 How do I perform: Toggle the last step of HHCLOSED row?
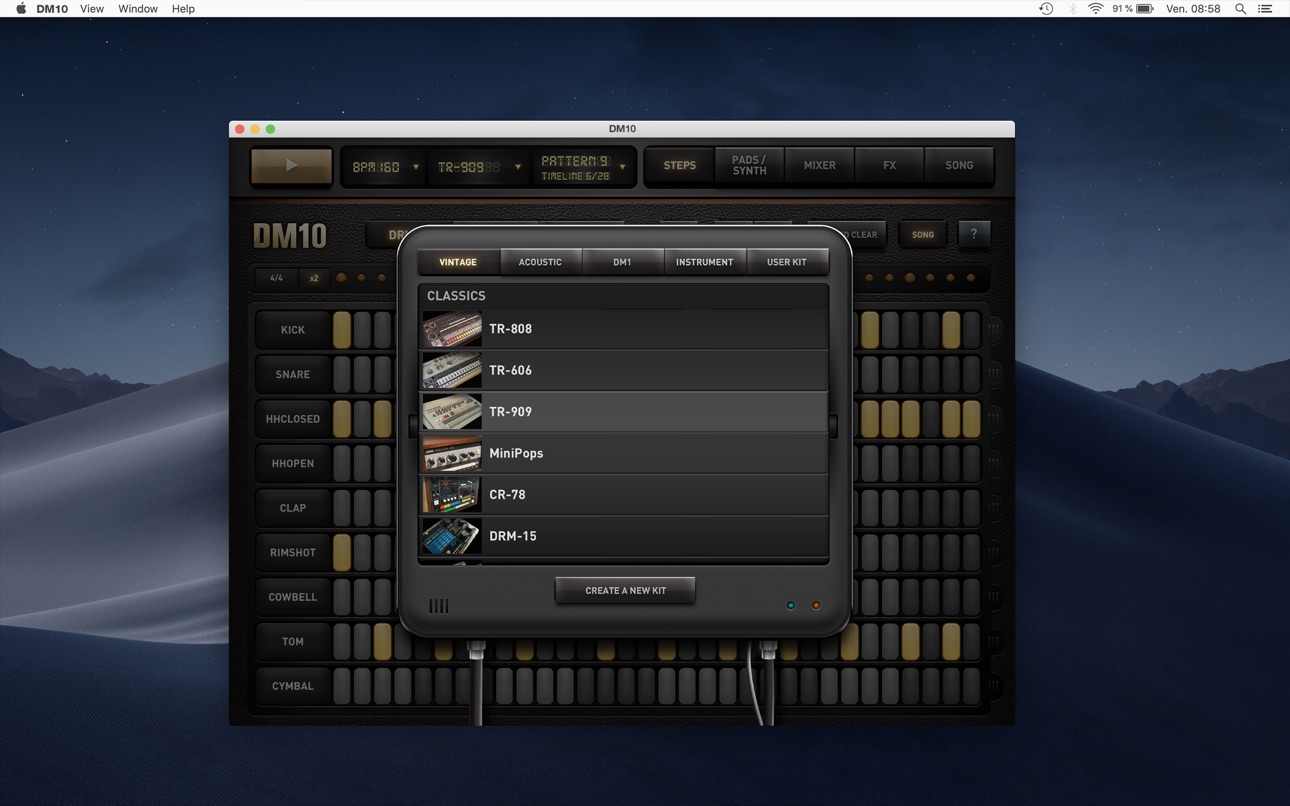click(x=971, y=418)
